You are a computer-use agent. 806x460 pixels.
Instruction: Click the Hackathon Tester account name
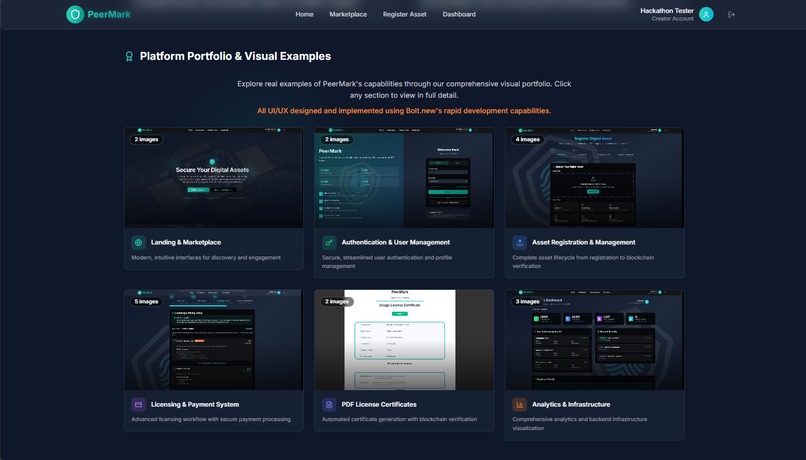pos(667,10)
